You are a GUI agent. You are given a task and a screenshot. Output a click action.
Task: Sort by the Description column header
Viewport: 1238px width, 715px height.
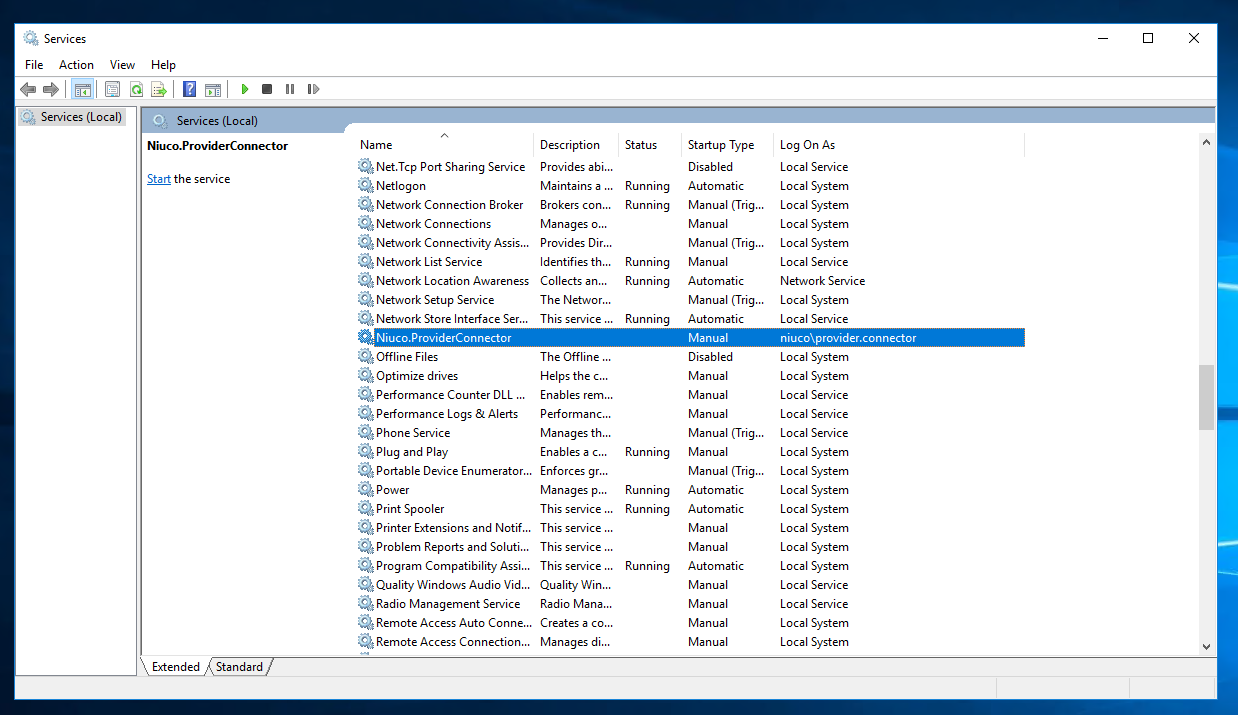coord(576,145)
